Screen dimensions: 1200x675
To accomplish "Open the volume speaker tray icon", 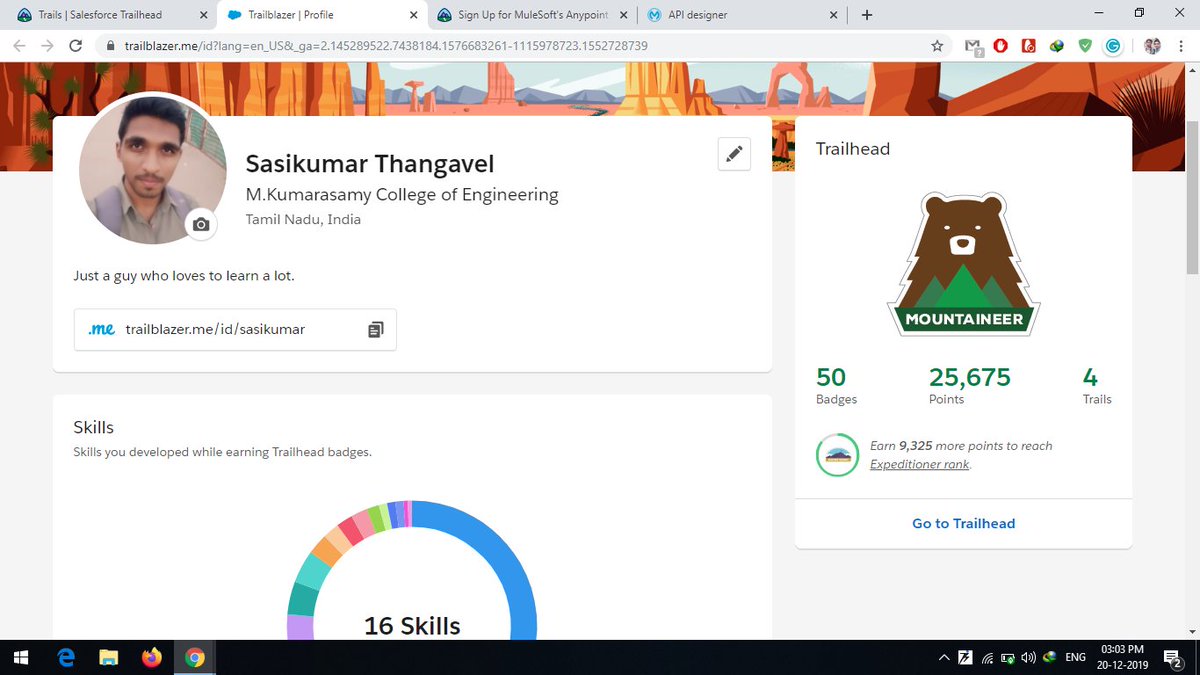I will [x=1028, y=658].
